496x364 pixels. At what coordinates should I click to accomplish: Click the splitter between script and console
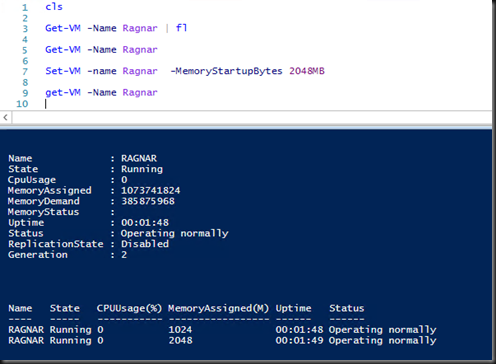[246, 126]
